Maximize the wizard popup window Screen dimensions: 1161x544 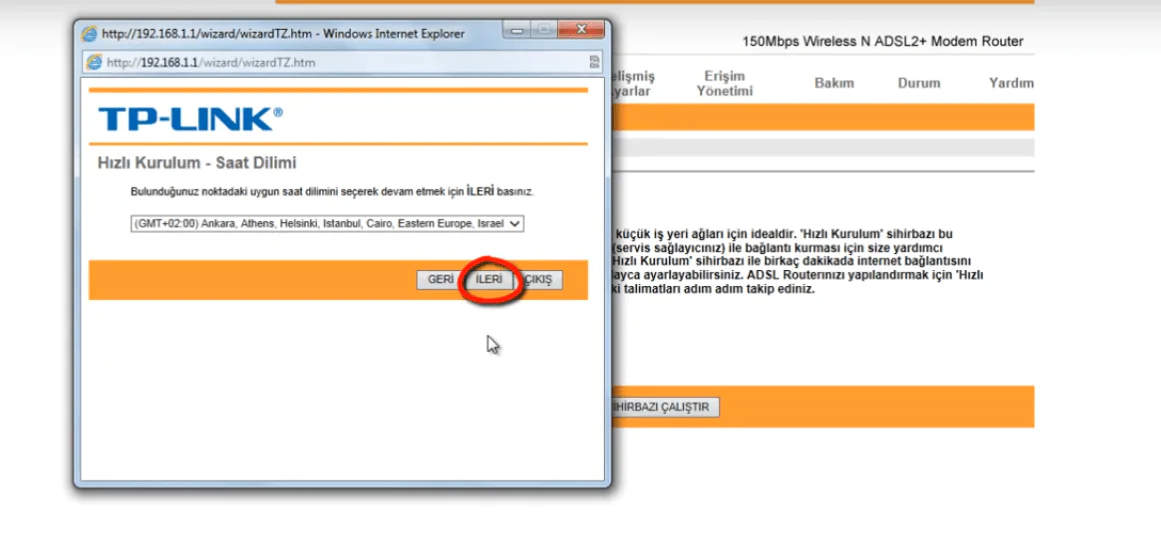pyautogui.click(x=545, y=33)
